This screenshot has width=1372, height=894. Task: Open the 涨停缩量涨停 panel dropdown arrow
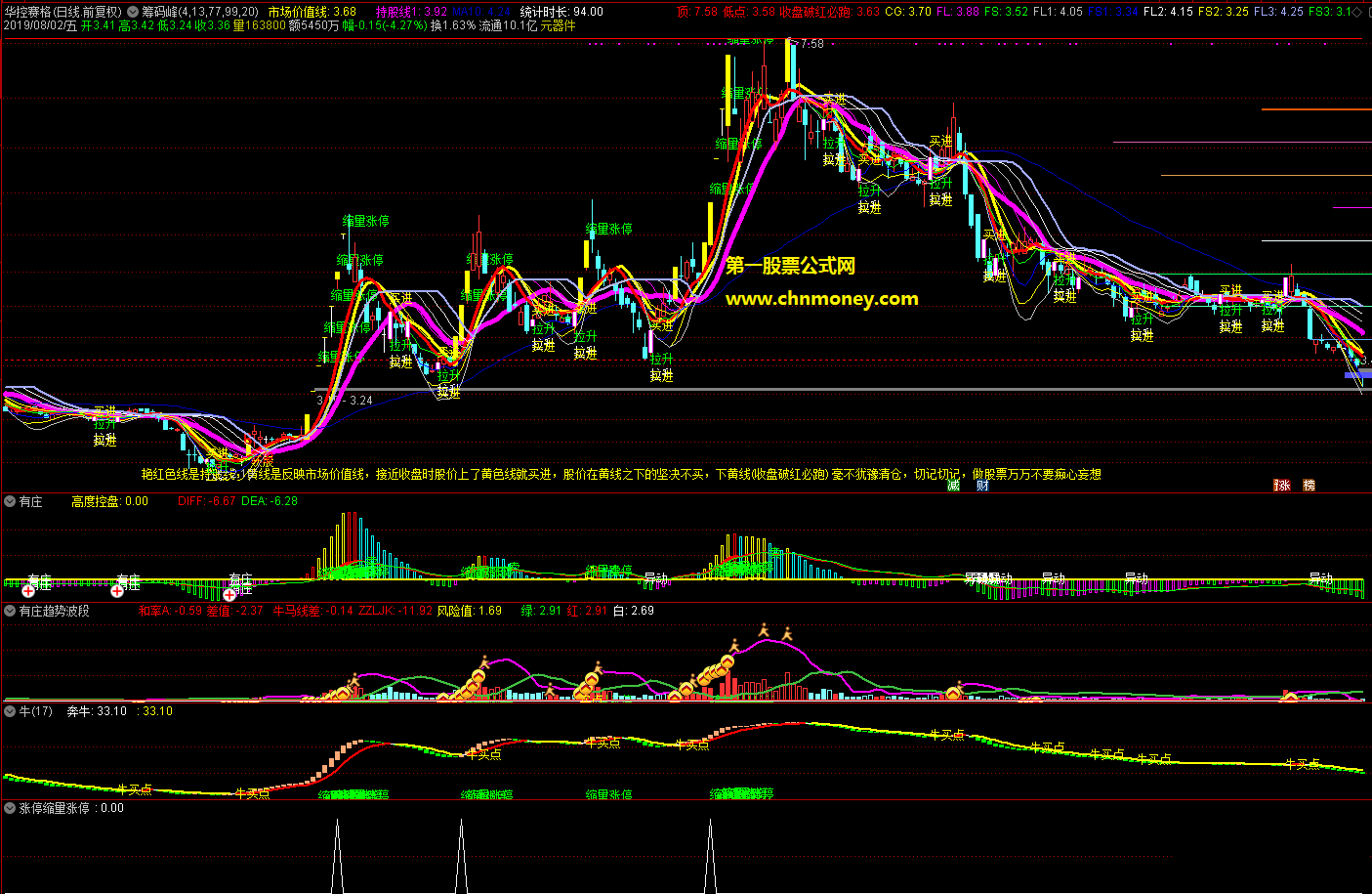[10, 808]
